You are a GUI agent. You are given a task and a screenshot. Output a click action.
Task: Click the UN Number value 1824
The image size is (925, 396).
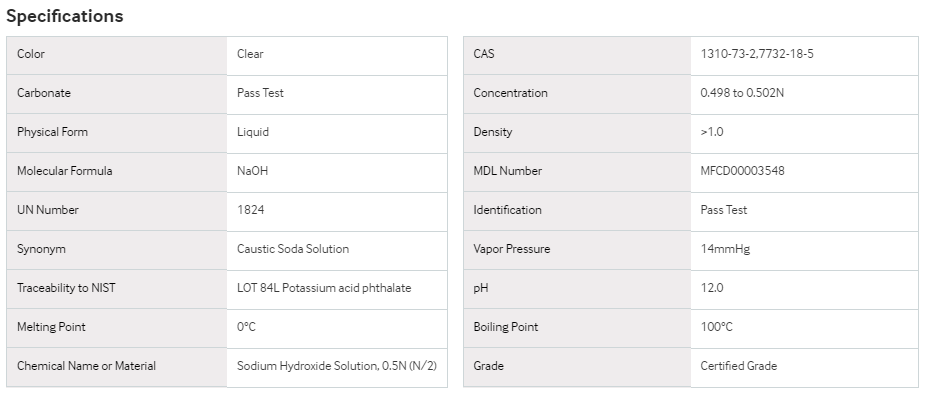[251, 210]
